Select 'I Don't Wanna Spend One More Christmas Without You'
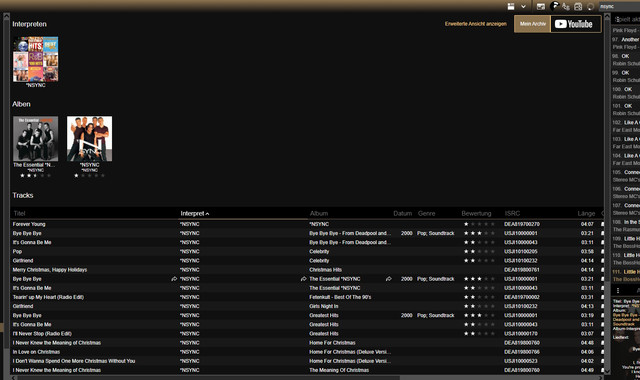Image resolution: width=640 pixels, height=380 pixels. [74, 361]
